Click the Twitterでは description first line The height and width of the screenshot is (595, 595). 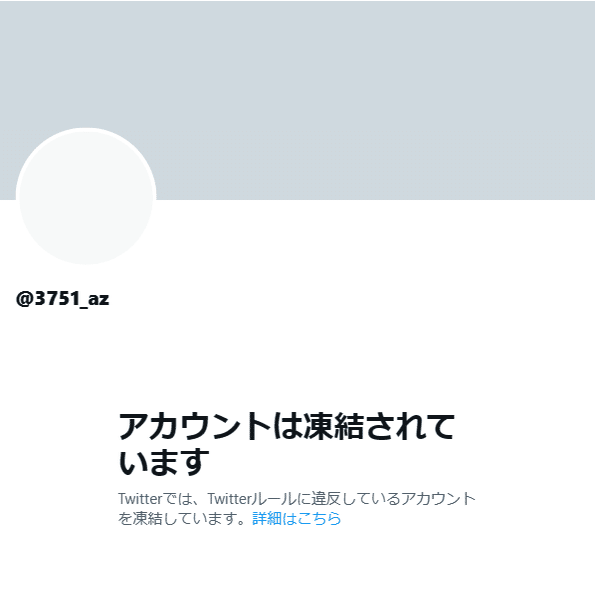coord(297,499)
